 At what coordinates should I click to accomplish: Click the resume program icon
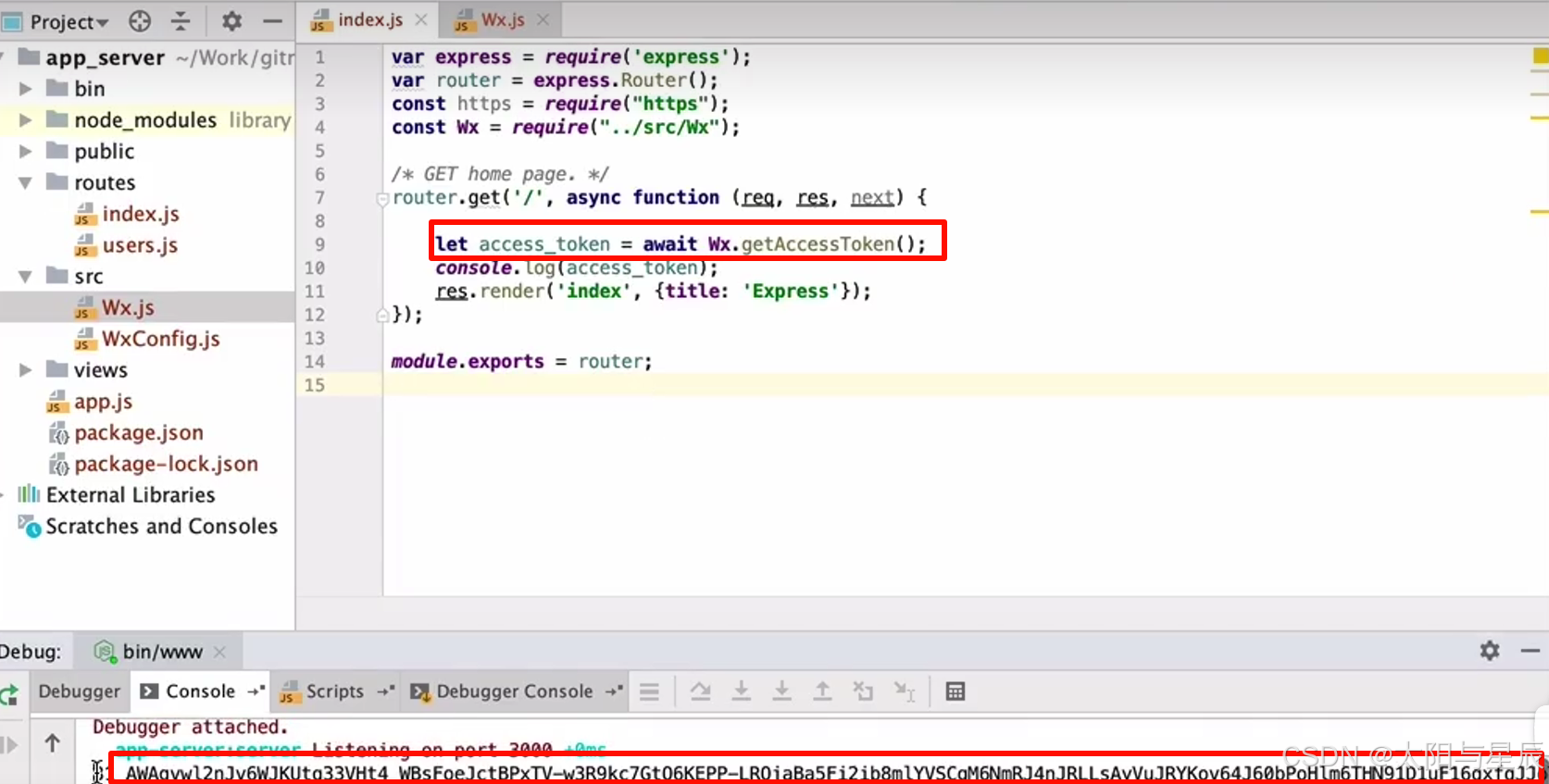[9, 745]
